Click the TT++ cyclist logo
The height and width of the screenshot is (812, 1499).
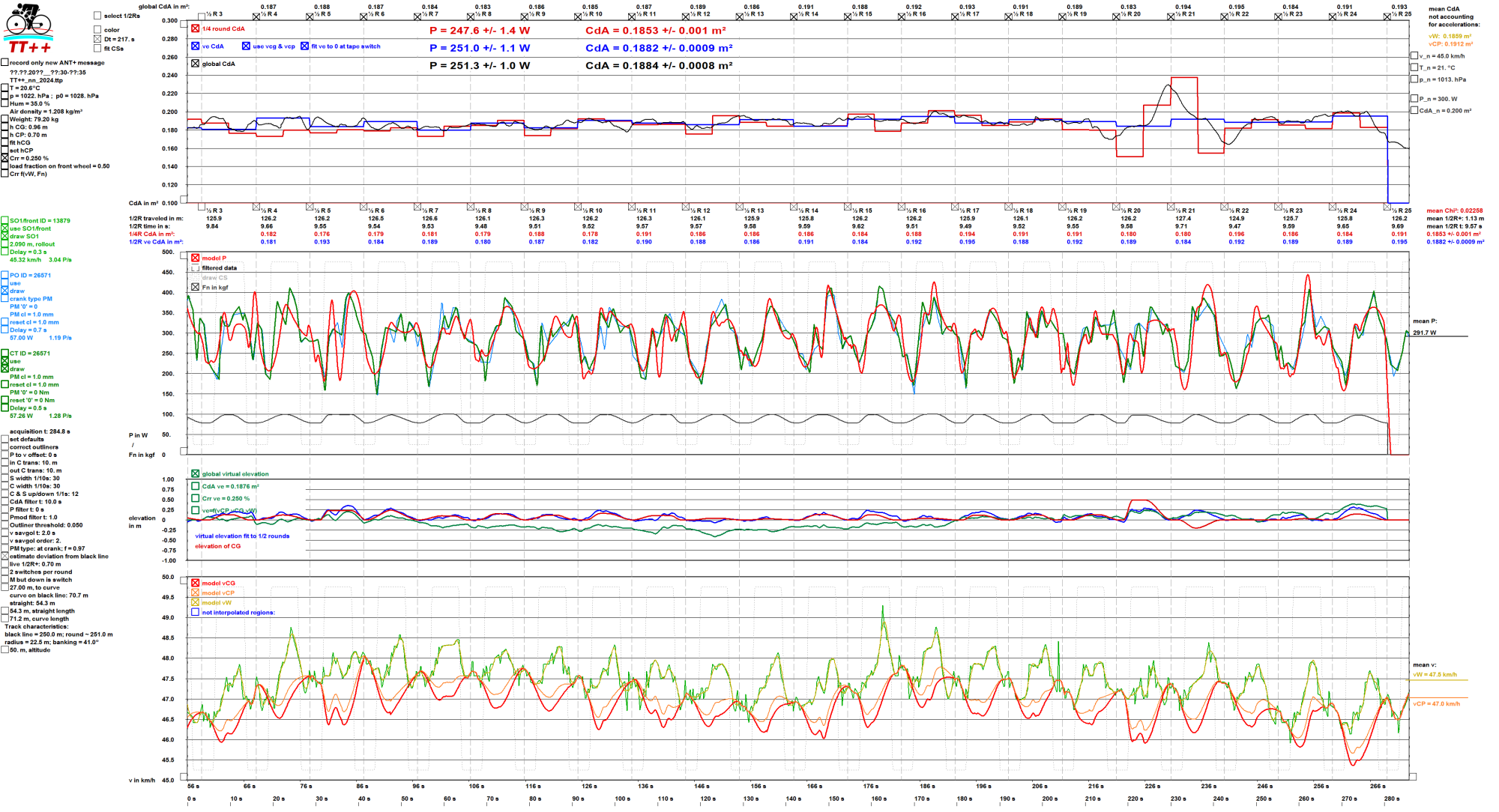pos(28,28)
